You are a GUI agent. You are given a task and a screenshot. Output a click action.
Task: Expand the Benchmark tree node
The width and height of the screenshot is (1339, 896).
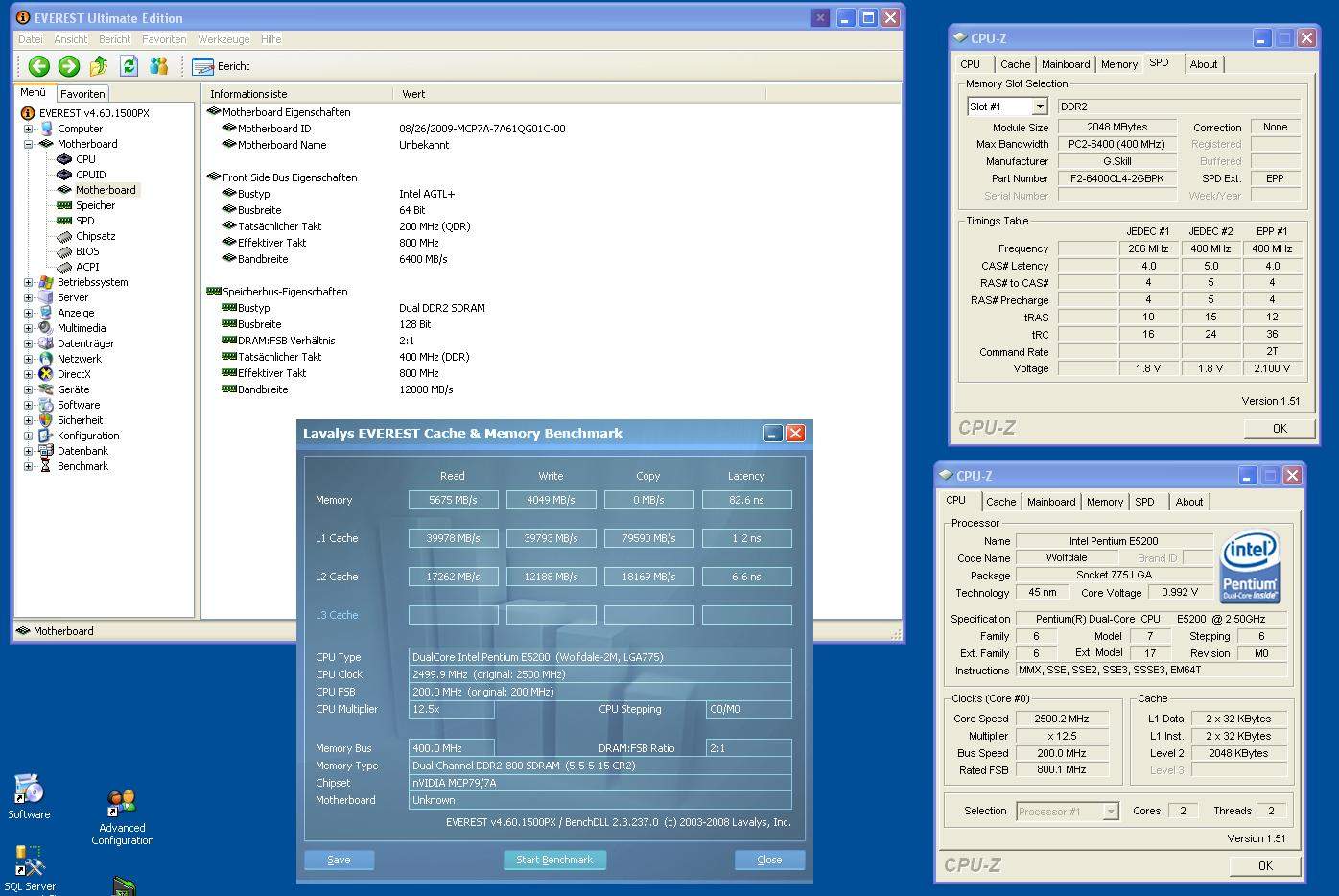28,466
